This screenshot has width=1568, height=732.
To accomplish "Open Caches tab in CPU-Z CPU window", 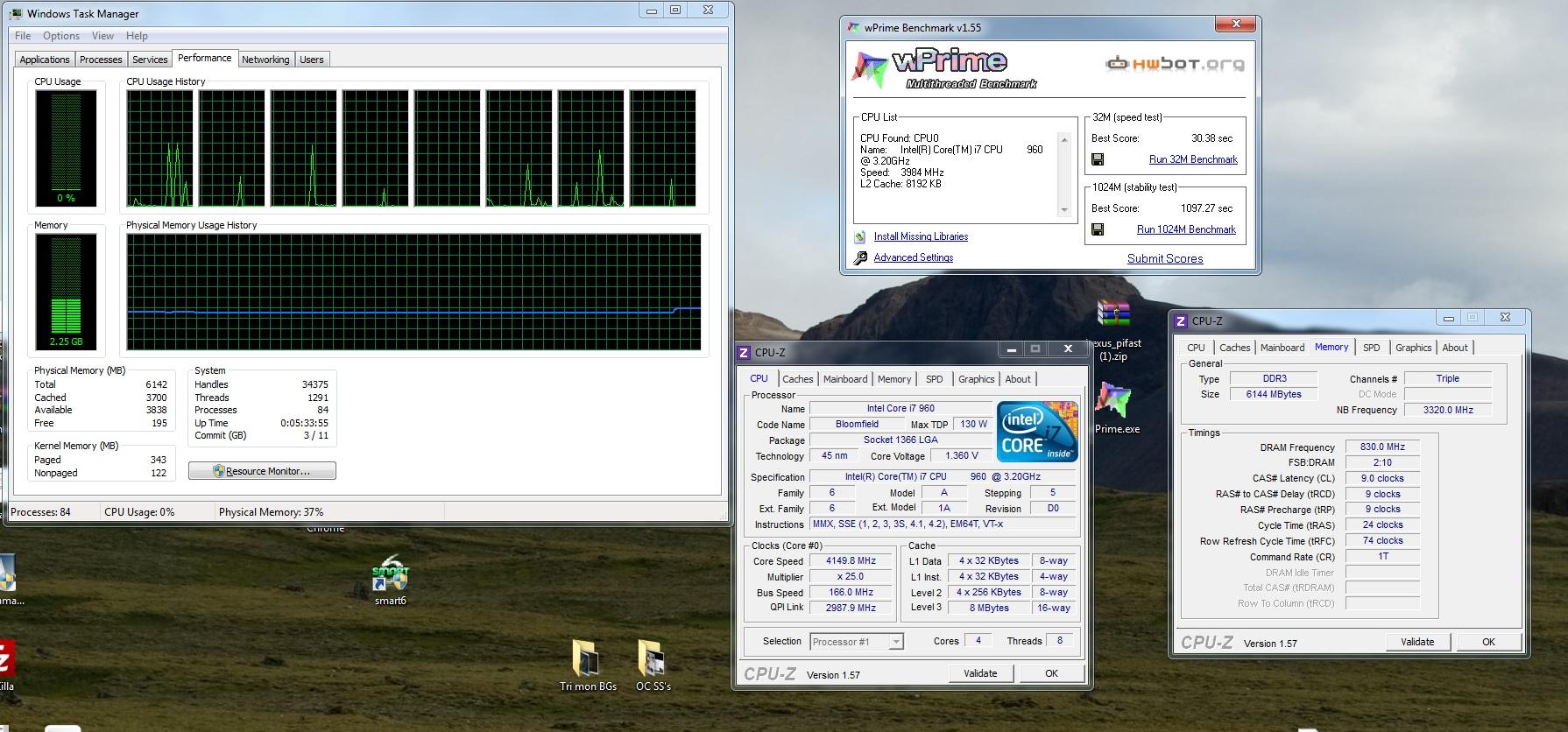I will (x=797, y=379).
